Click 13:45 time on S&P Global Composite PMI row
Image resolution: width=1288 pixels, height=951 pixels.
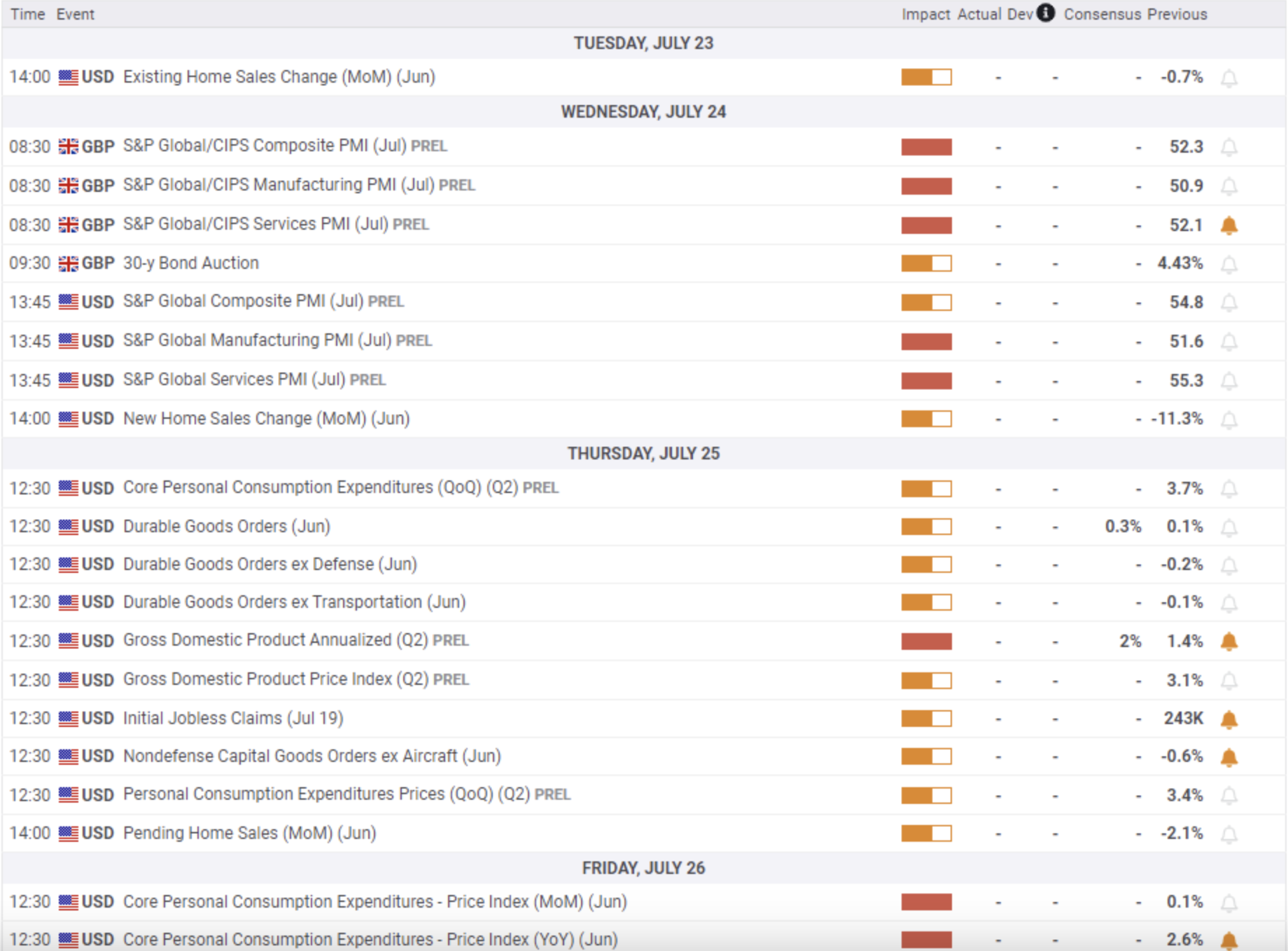click(x=30, y=303)
